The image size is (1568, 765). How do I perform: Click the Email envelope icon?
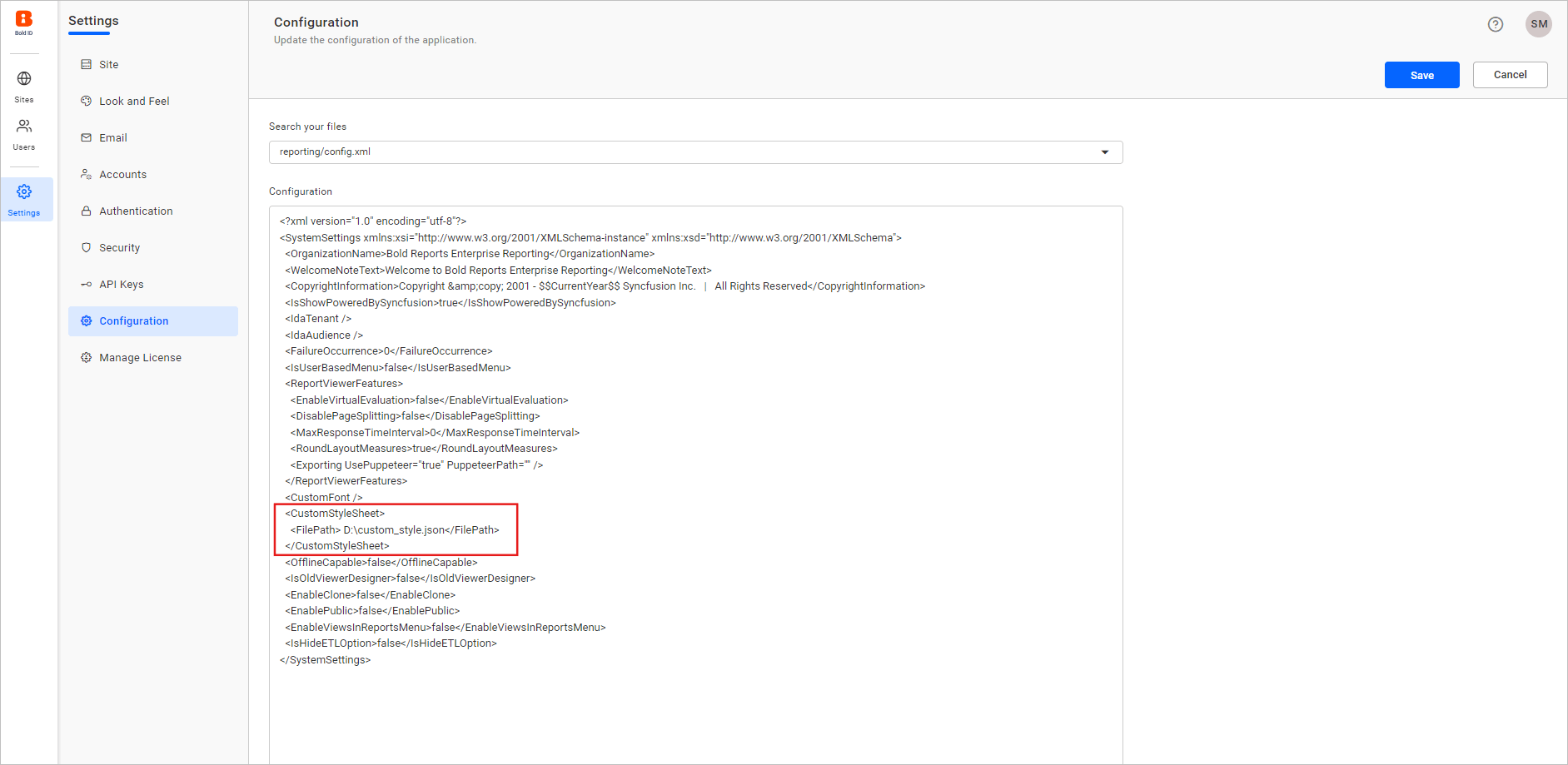click(x=86, y=137)
